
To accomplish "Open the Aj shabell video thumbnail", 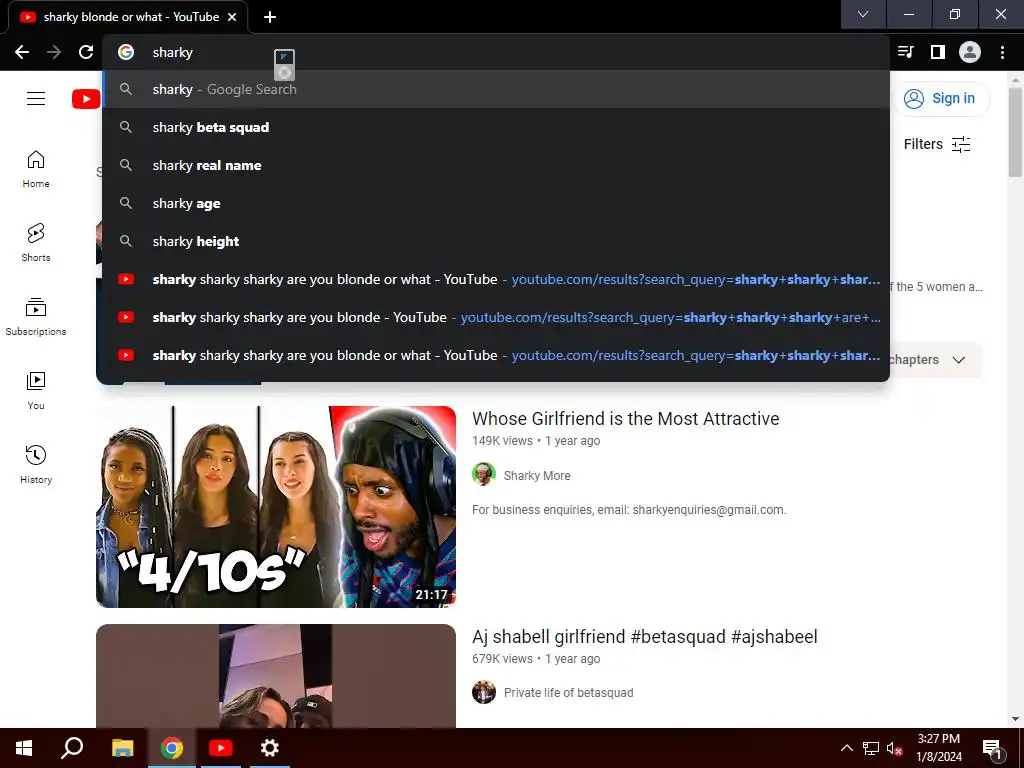I will click(276, 676).
